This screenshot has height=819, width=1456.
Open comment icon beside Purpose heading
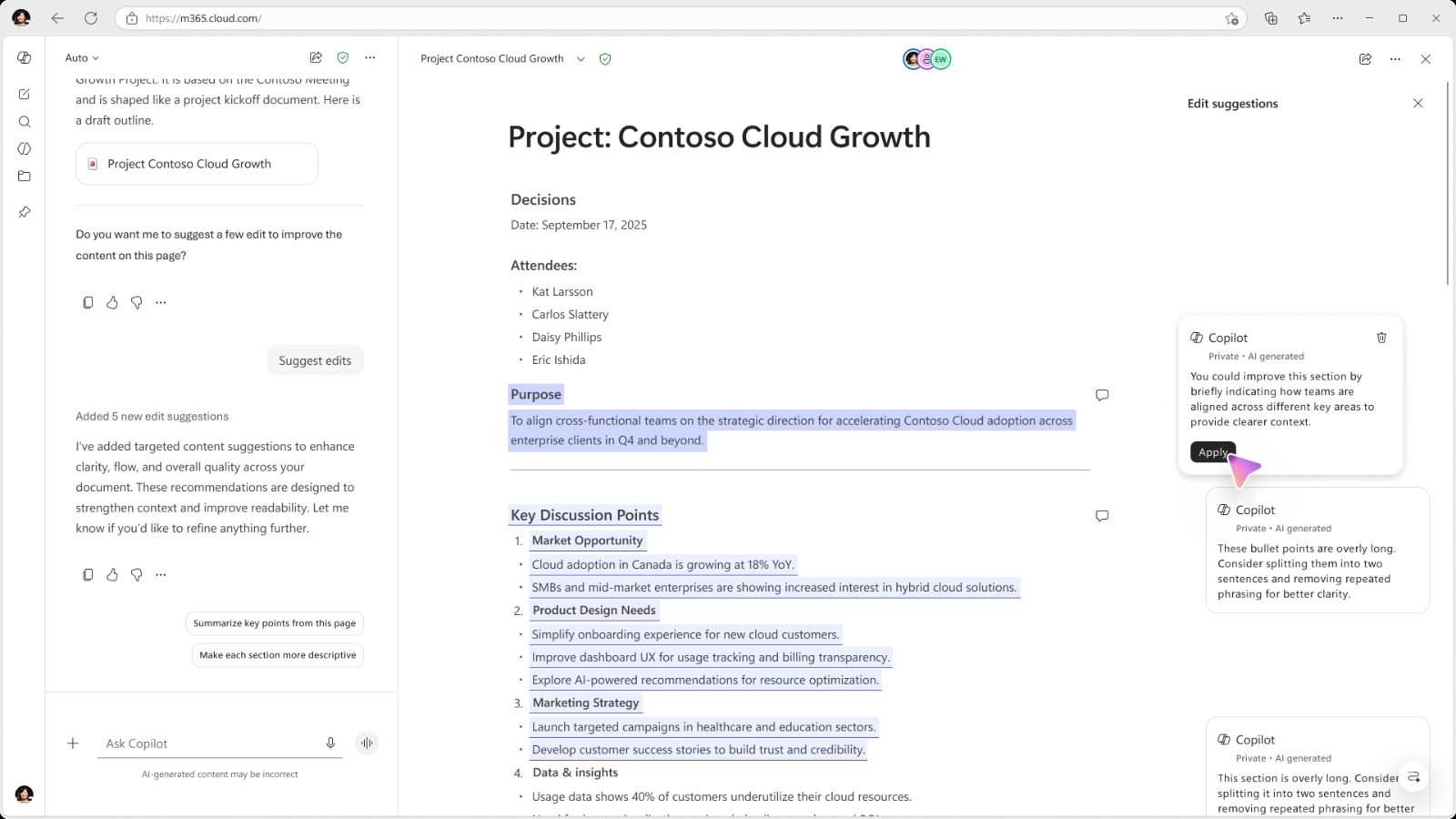point(1102,395)
